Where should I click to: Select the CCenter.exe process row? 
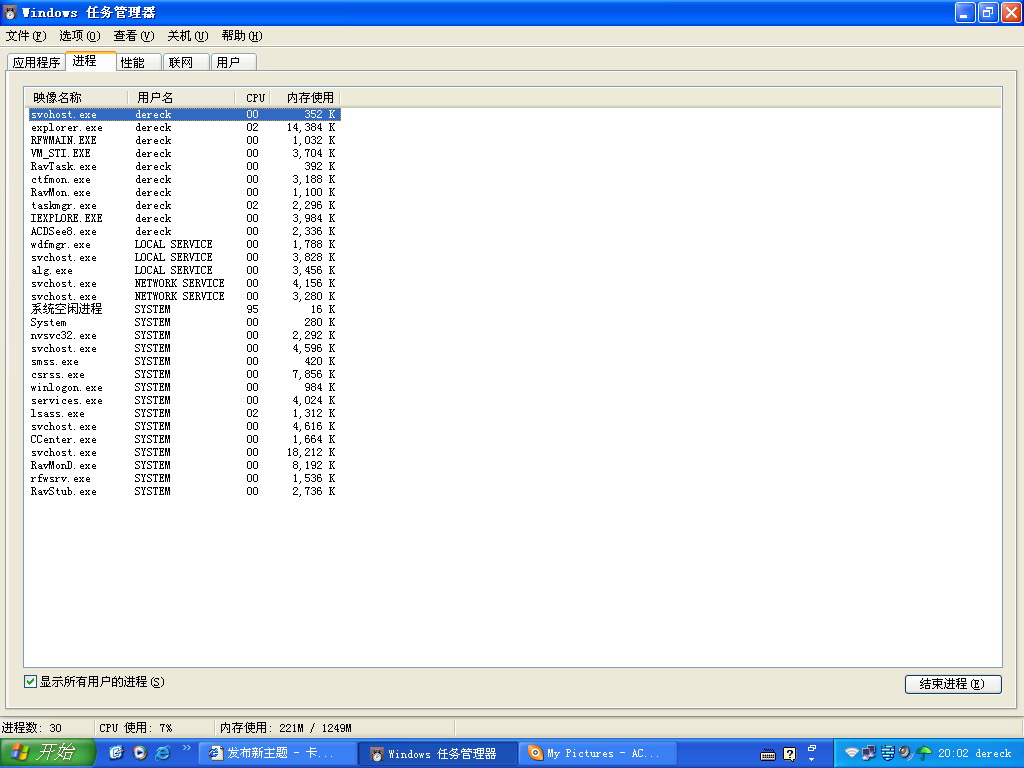click(x=184, y=440)
